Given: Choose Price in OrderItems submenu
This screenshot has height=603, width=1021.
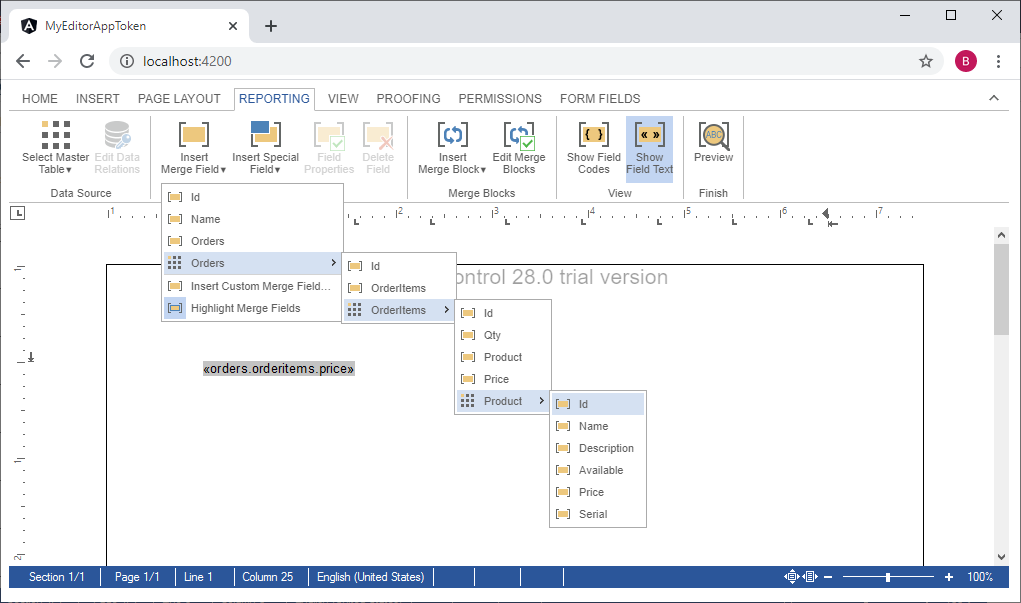Looking at the screenshot, I should click(503, 380).
